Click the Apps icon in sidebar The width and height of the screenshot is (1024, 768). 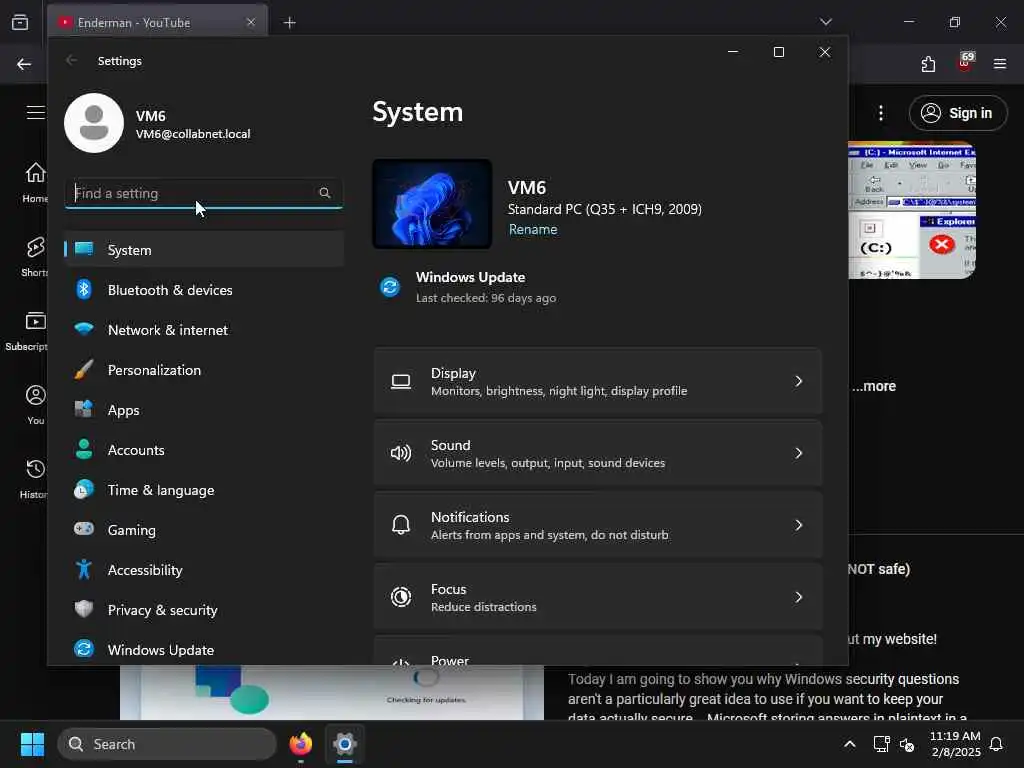coord(84,409)
